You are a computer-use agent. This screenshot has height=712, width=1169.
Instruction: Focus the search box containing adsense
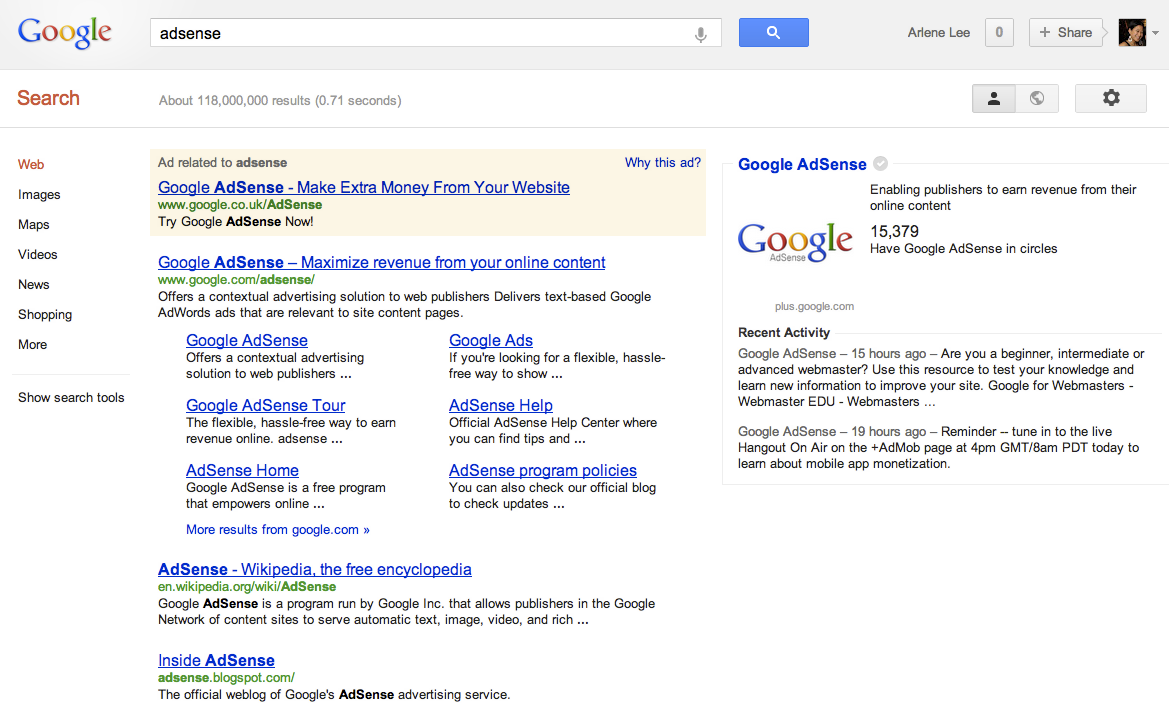click(x=435, y=33)
